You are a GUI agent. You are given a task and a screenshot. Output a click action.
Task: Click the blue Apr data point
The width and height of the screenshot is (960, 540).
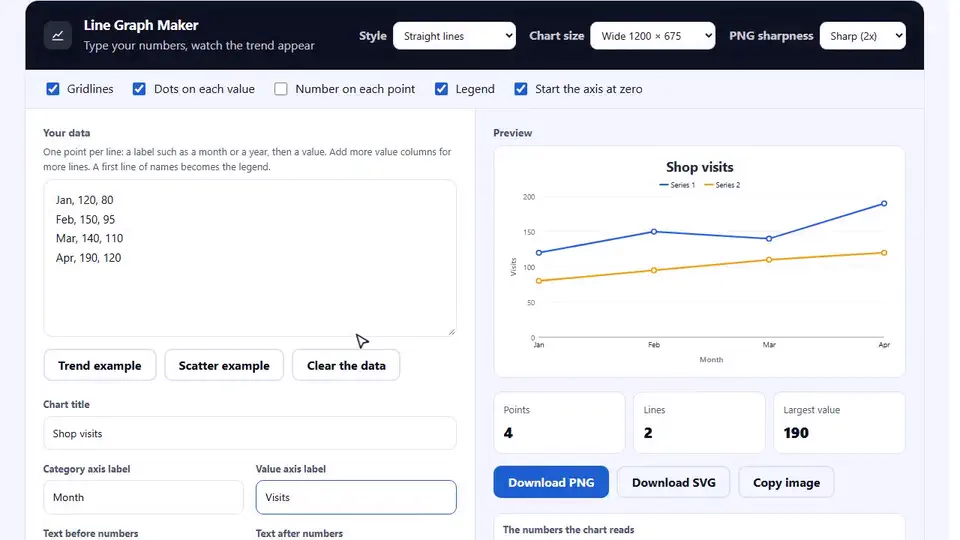(884, 203)
